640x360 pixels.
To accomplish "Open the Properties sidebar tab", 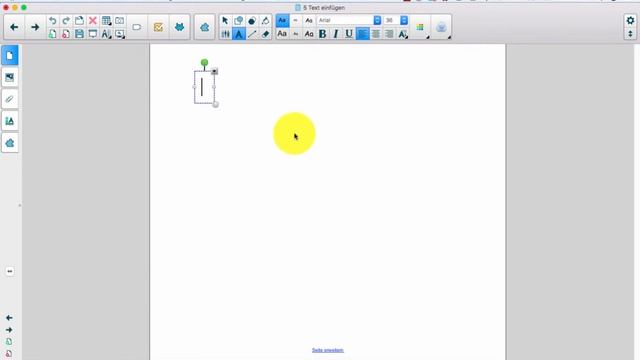I will click(x=10, y=121).
